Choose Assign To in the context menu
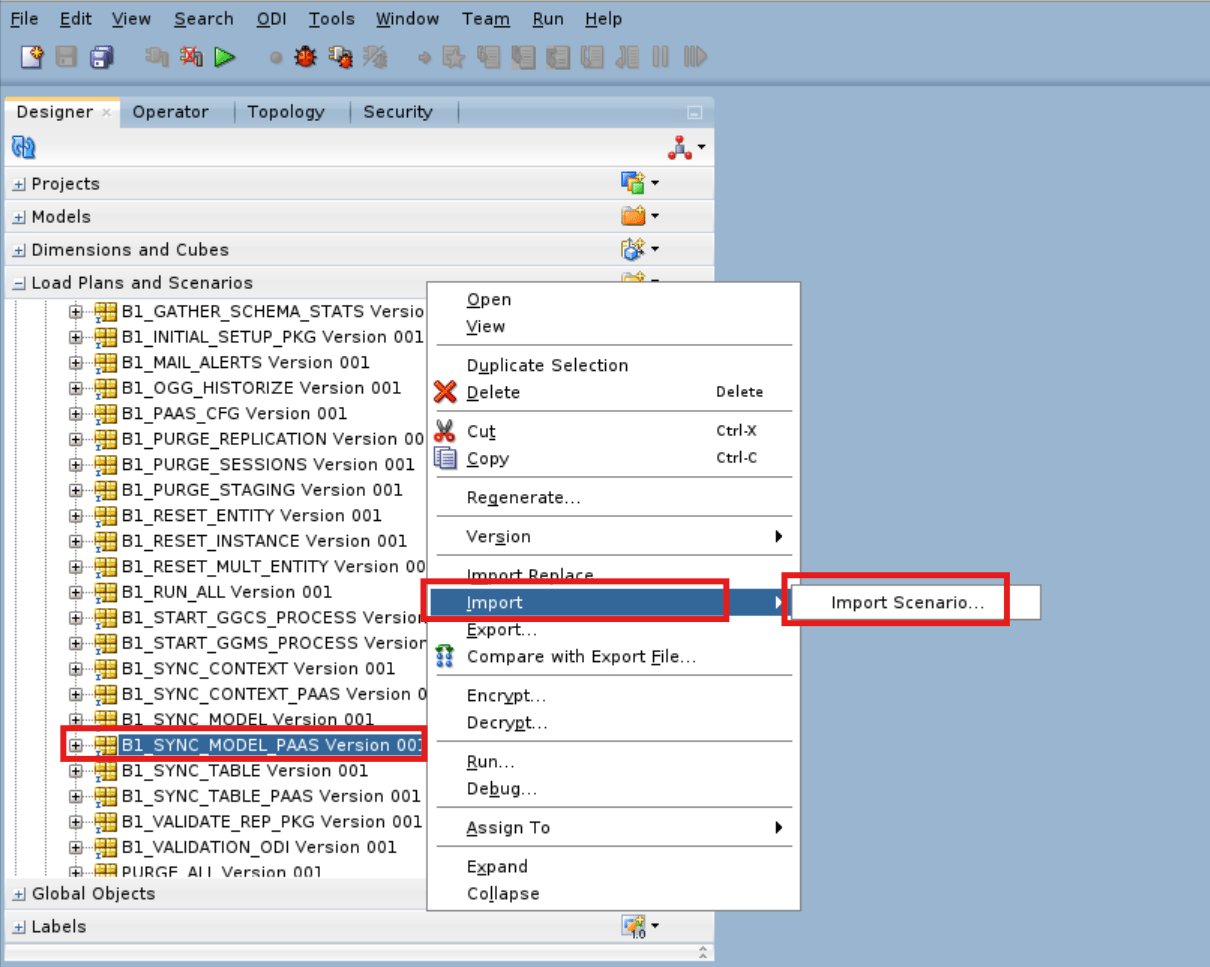The height and width of the screenshot is (967, 1210). click(x=508, y=828)
